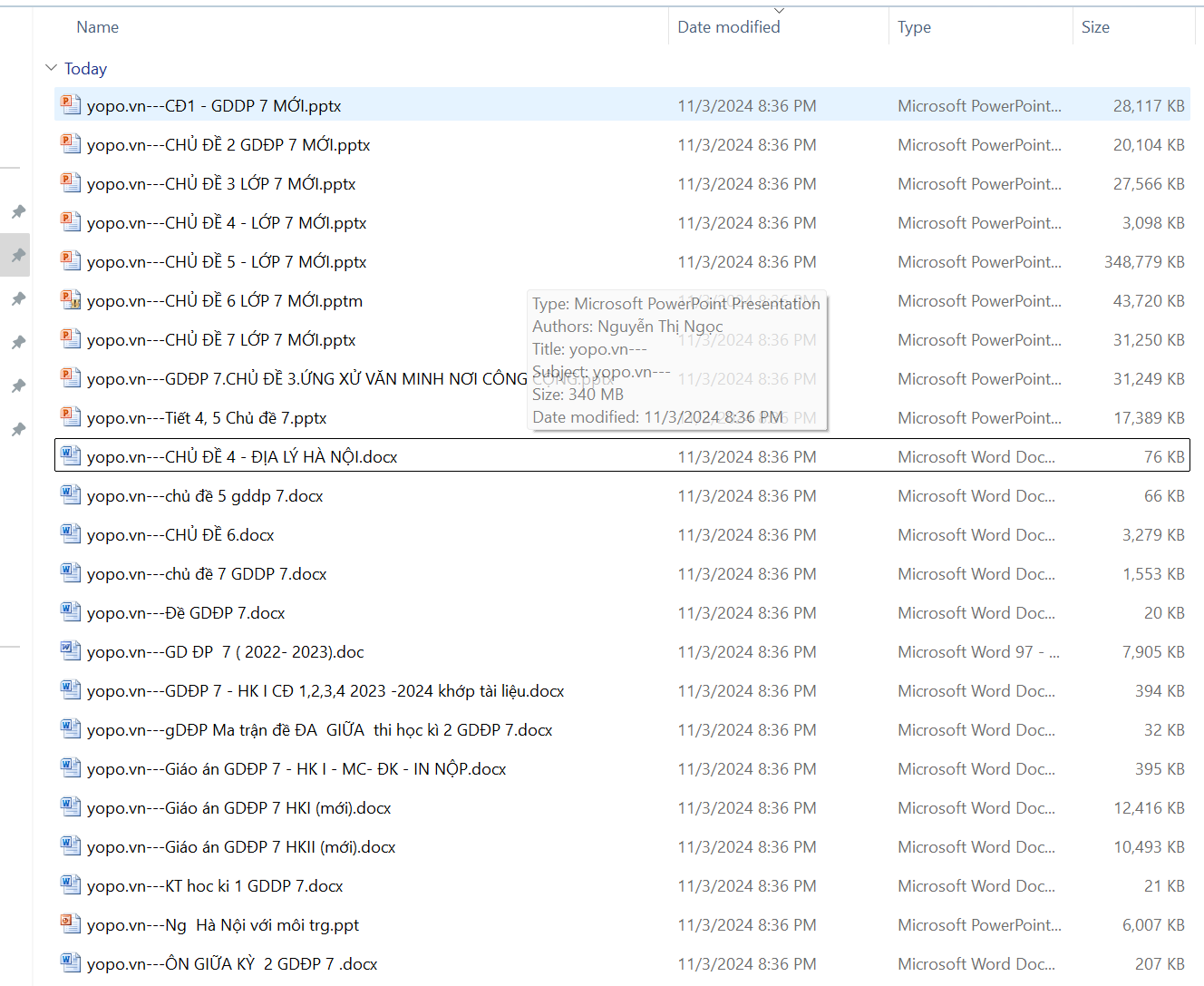Image resolution: width=1204 pixels, height=986 pixels.
Task: Click the PowerPoint icon of CHỦ ĐỀ 2 GDĐP 7 MỚI.pptx
Action: pos(71,143)
